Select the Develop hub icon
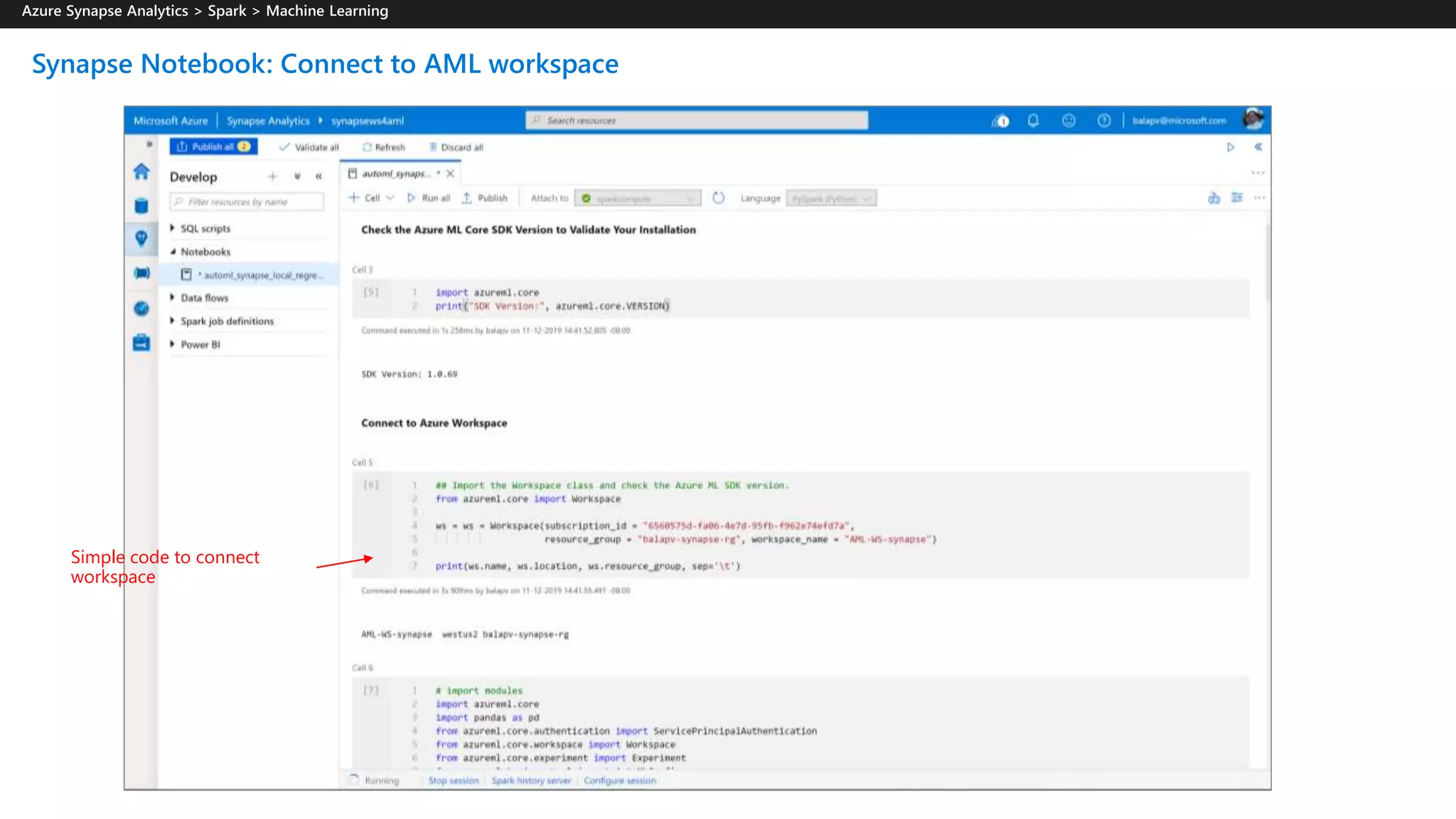The image size is (1456, 819). tap(141, 239)
